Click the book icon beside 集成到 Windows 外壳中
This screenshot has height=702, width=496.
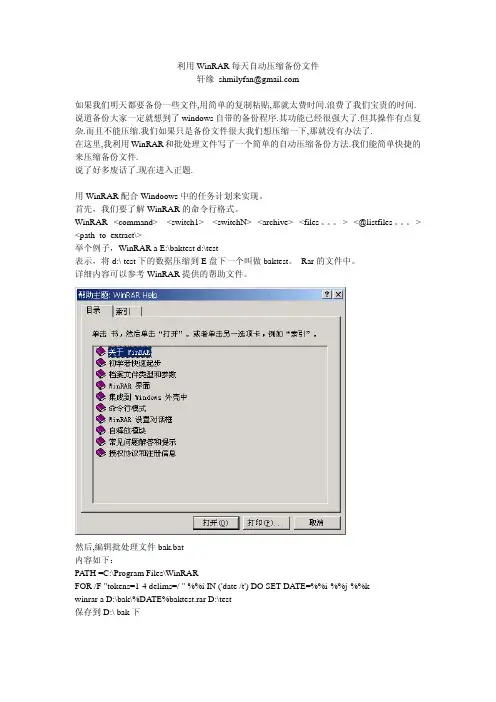point(101,397)
